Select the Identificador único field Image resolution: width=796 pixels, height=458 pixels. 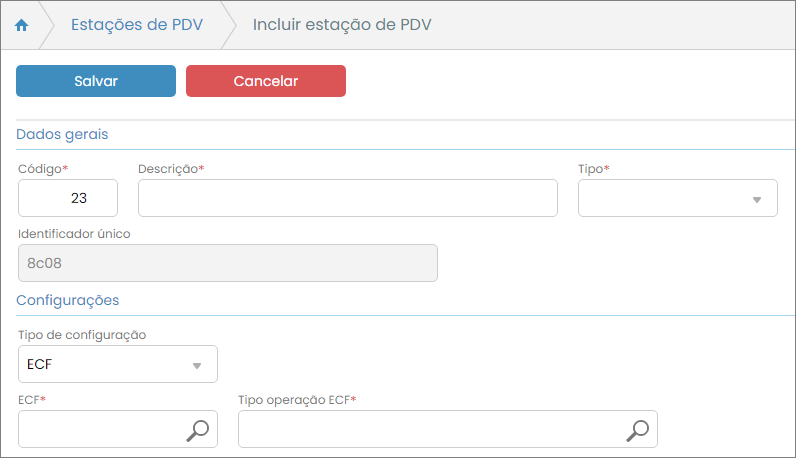pyautogui.click(x=227, y=264)
